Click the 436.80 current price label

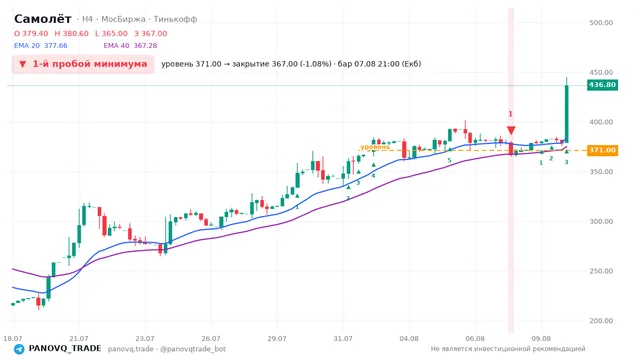pos(602,85)
